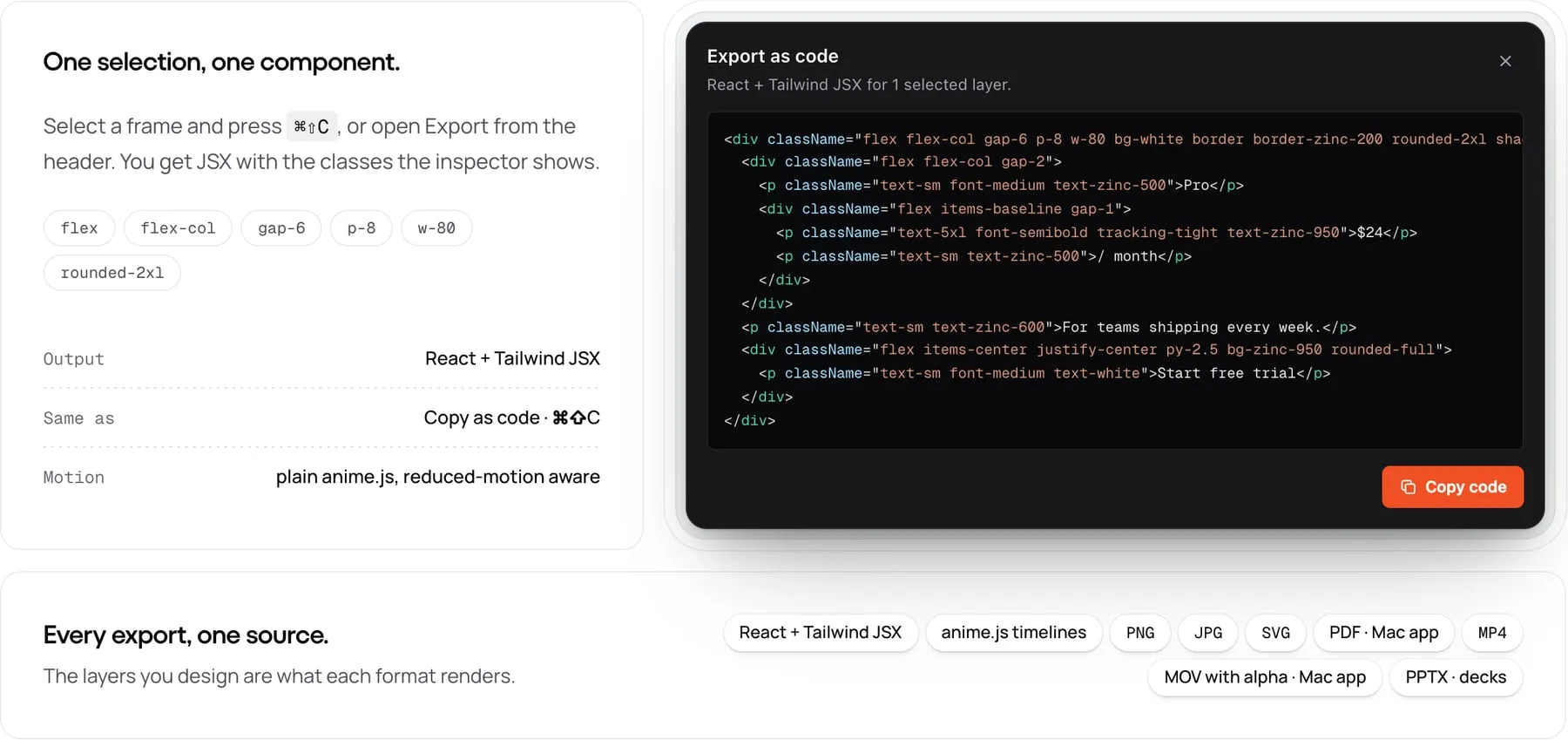Image resolution: width=1568 pixels, height=740 pixels.
Task: Pick the PNG export format pill
Action: click(1140, 633)
